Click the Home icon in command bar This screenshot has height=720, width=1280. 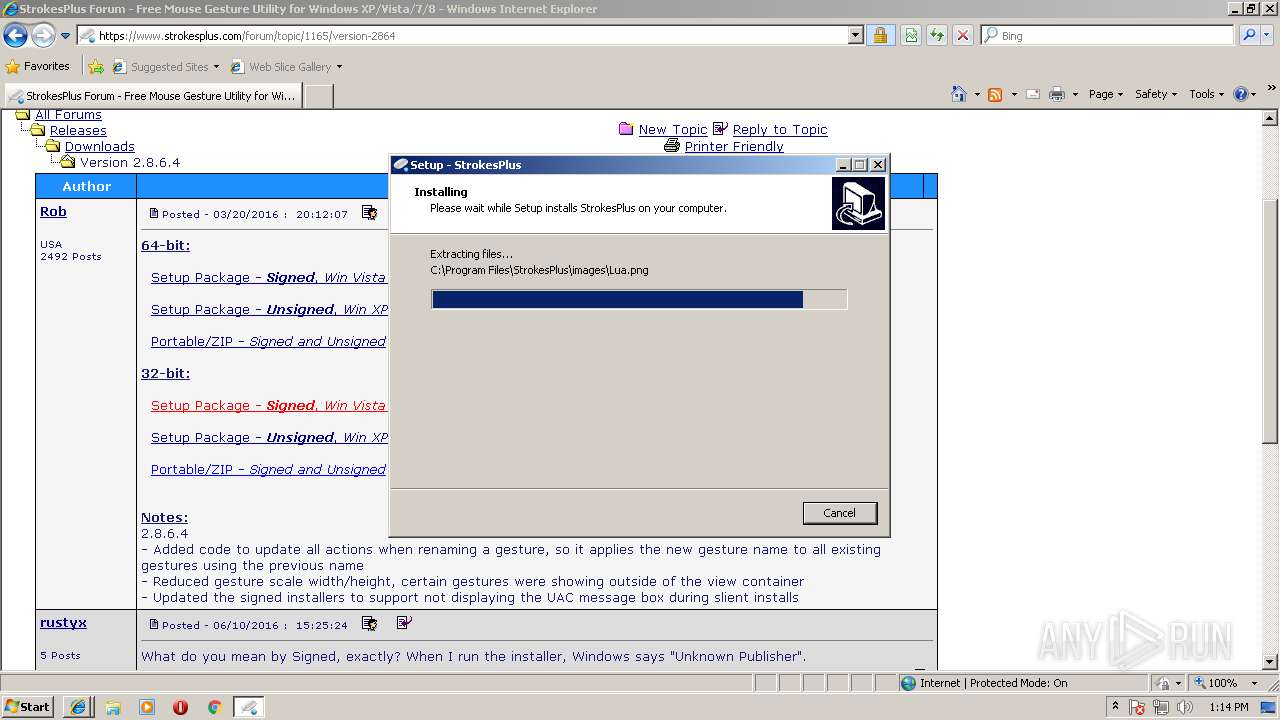coord(959,94)
